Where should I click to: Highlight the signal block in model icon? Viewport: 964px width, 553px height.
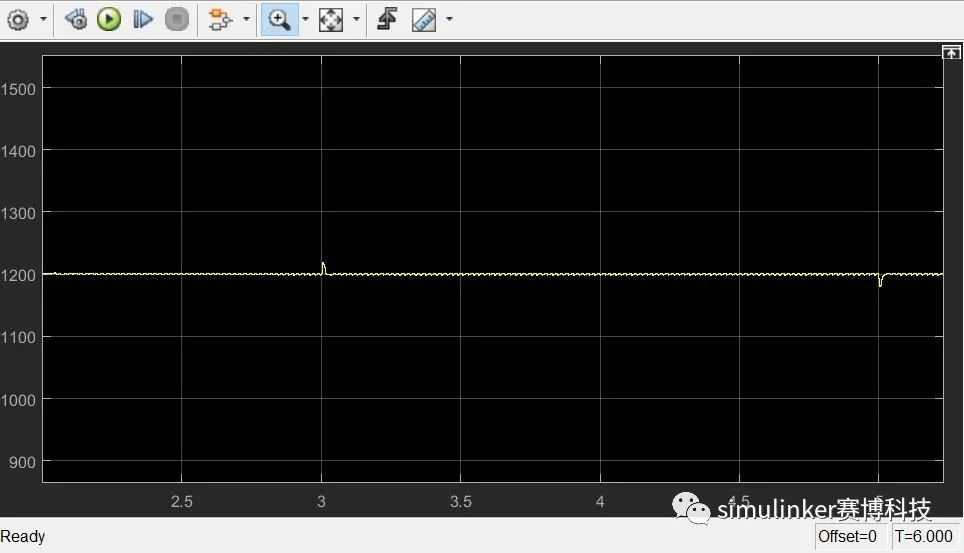point(219,20)
